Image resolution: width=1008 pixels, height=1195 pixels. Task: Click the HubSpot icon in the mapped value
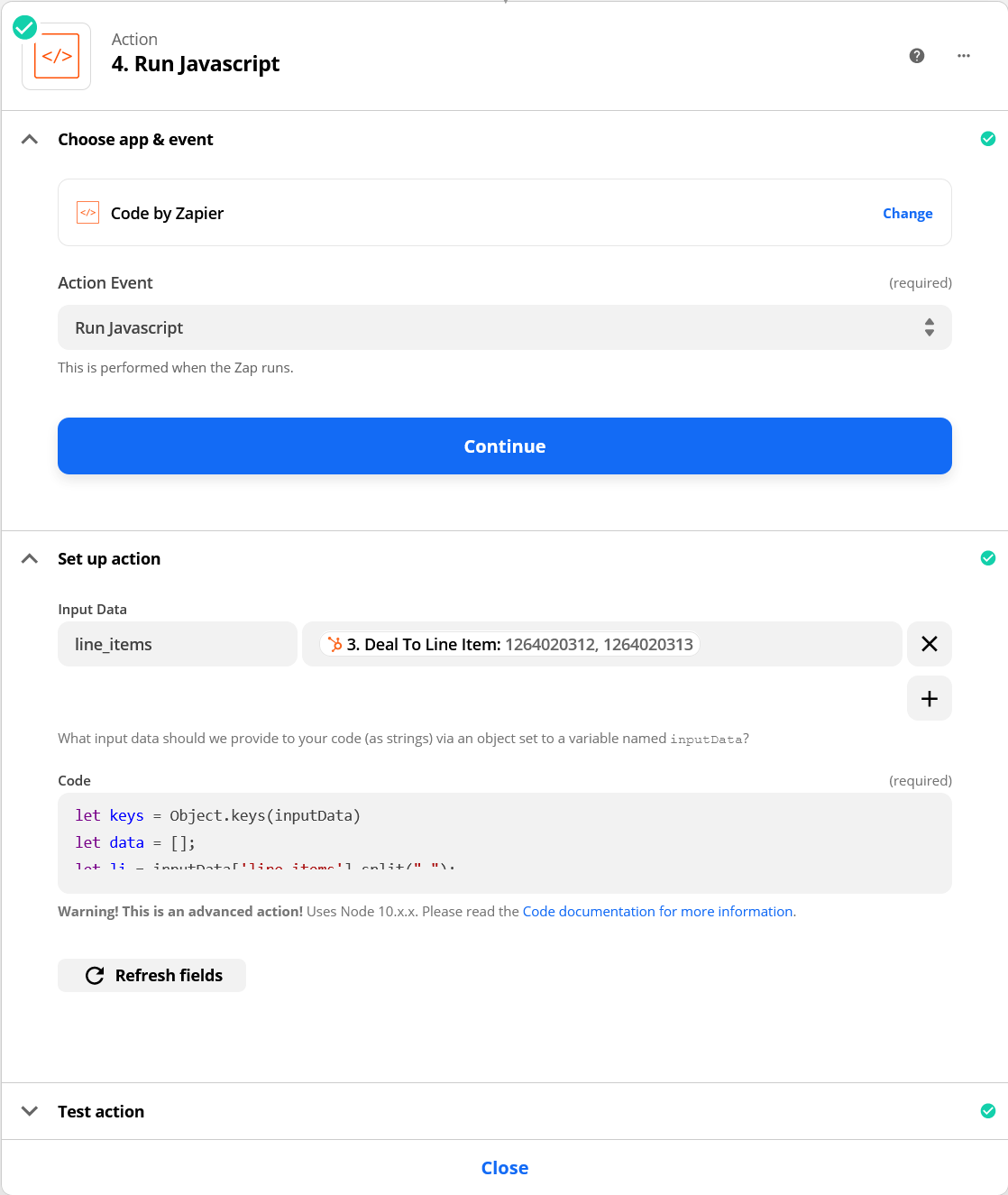tap(334, 644)
